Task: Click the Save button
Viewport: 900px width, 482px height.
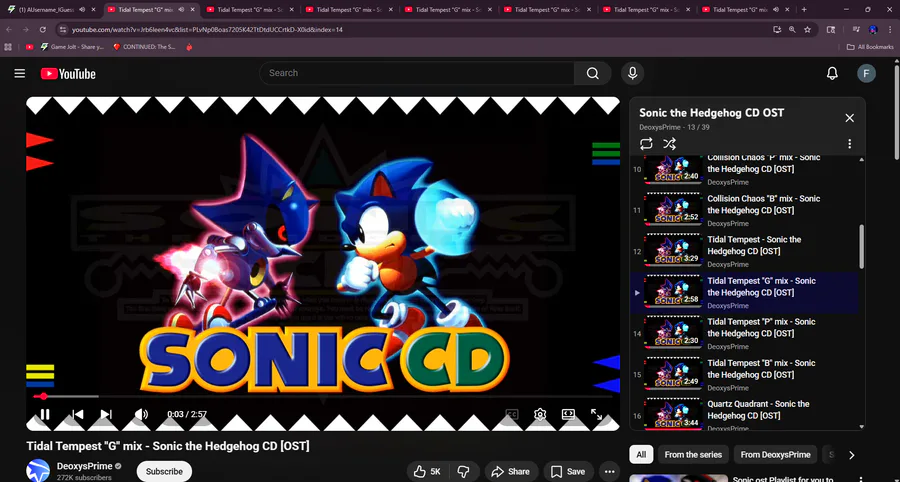Action: click(568, 472)
